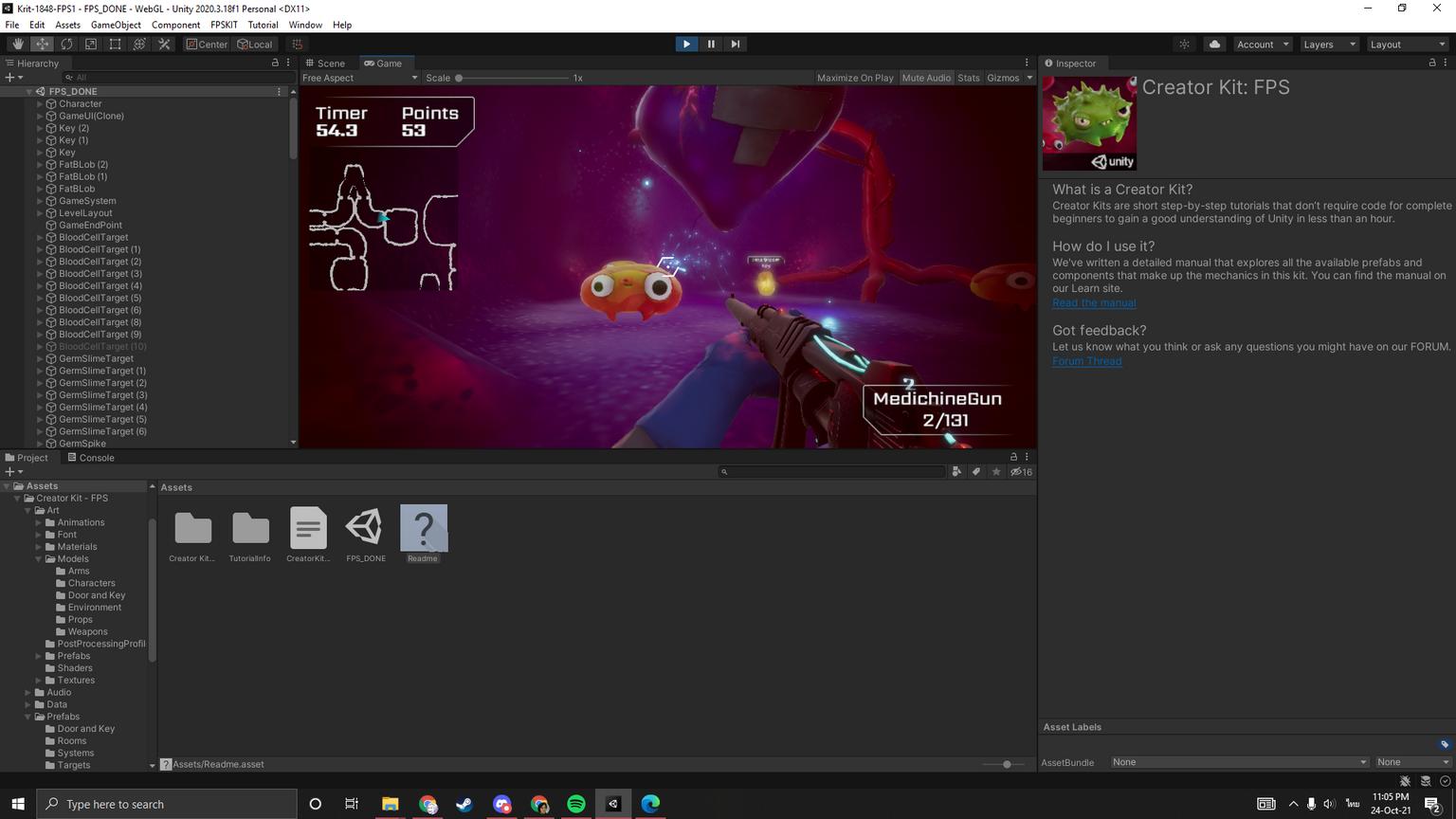The height and width of the screenshot is (819, 1456).
Task: Select the Readme asset icon
Action: tap(423, 529)
